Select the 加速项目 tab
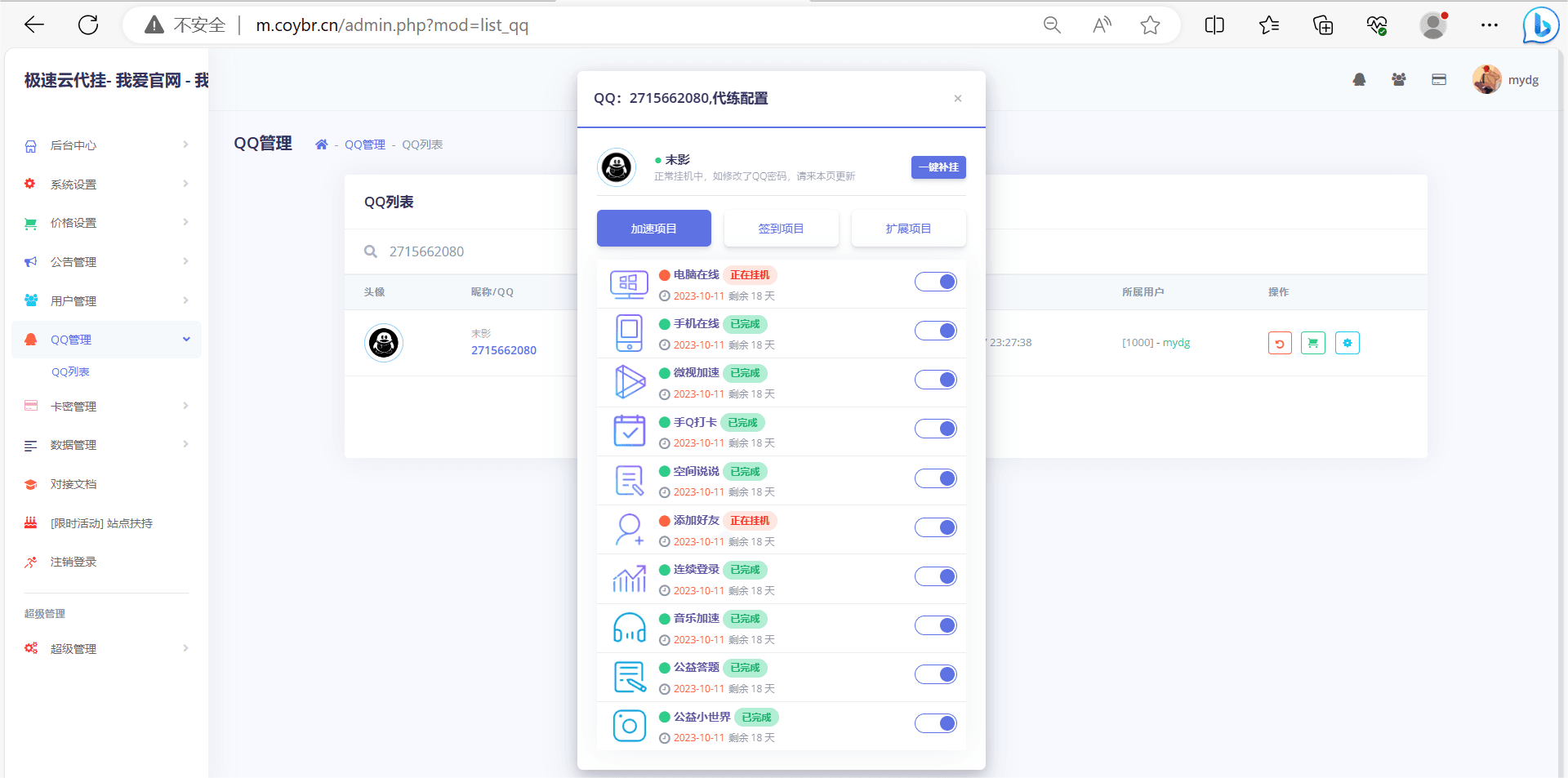 click(x=653, y=229)
